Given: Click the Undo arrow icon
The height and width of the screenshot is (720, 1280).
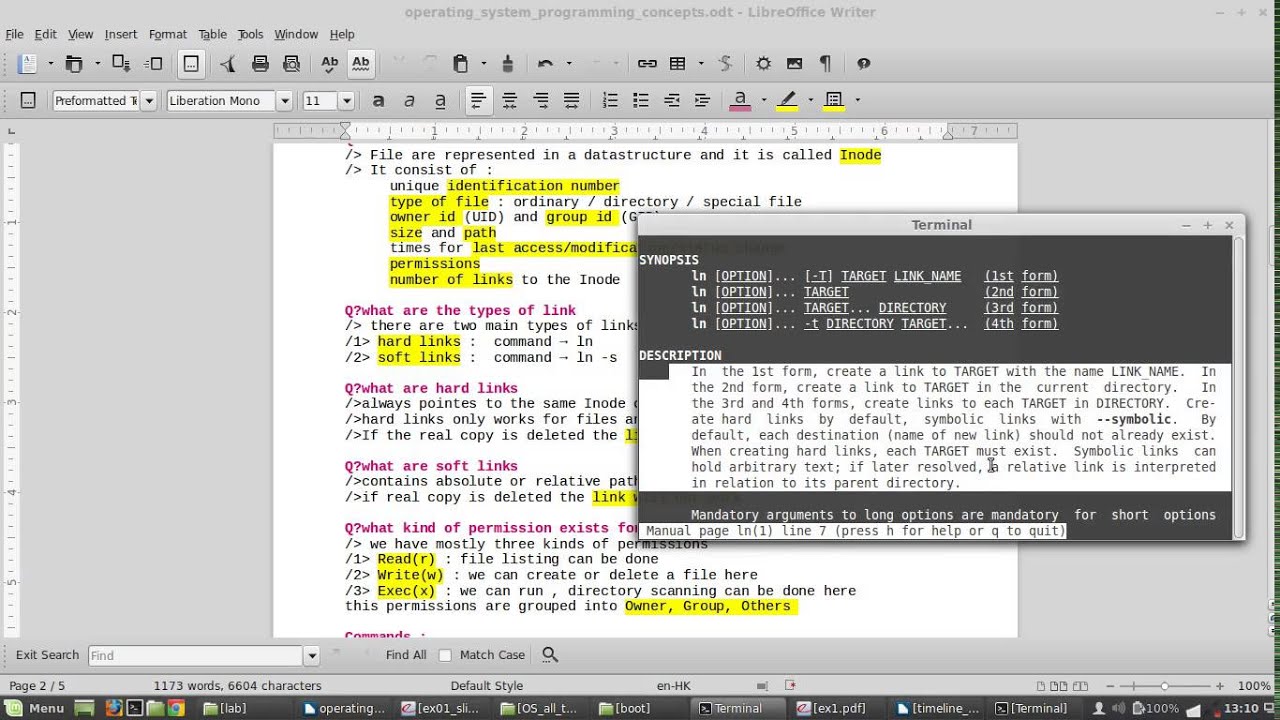Looking at the screenshot, I should click(x=545, y=64).
